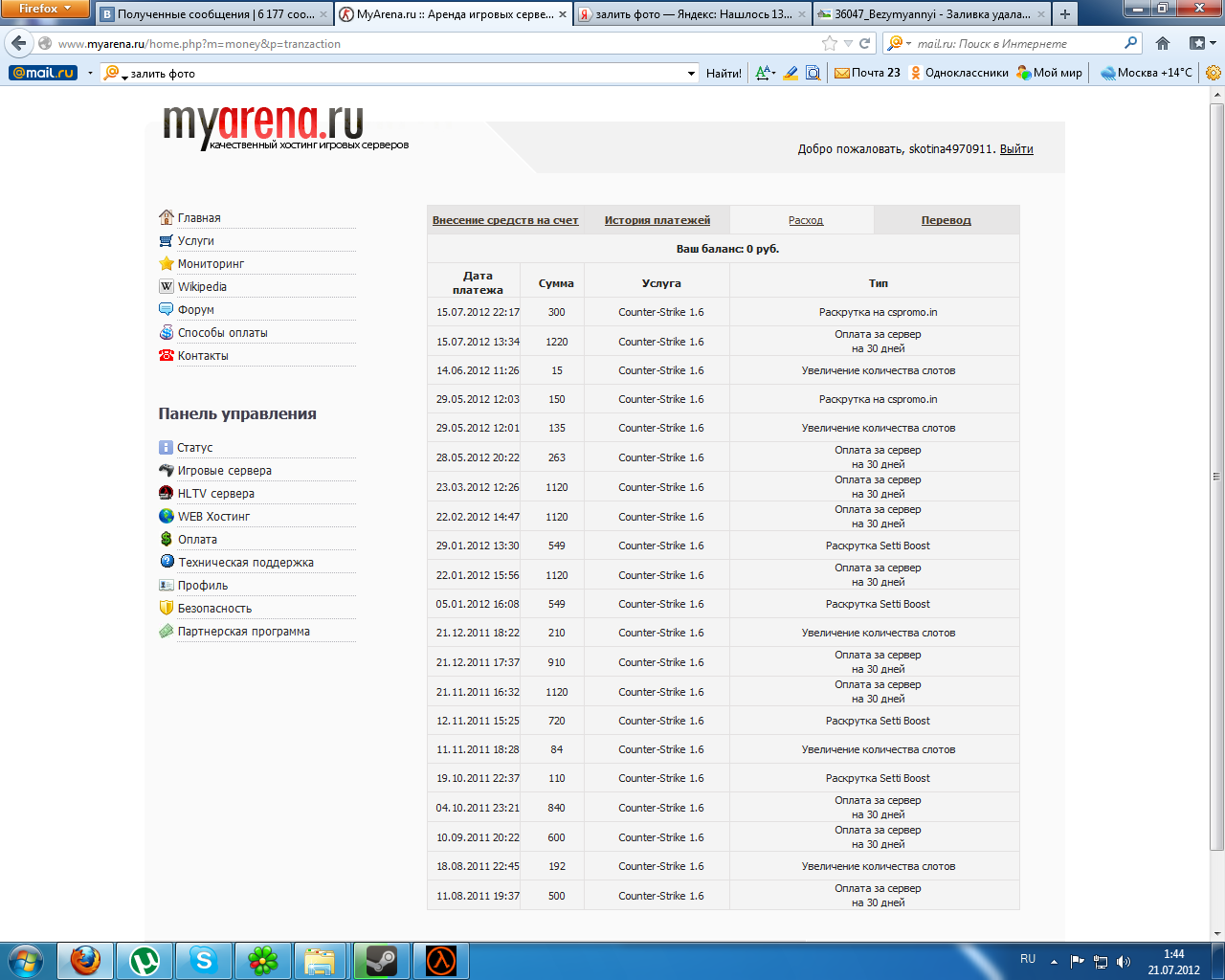Open the HLTV сервера sidebar link
Screen dimensions: 1225x980
tap(216, 494)
